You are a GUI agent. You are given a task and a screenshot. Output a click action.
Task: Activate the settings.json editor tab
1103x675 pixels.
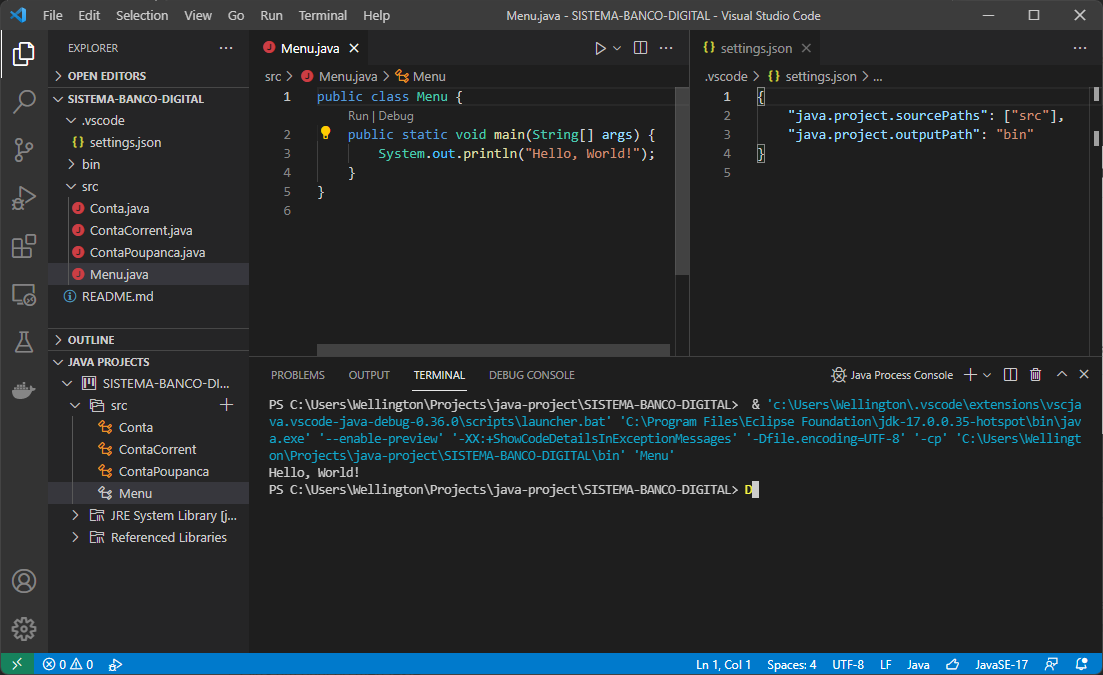(756, 49)
